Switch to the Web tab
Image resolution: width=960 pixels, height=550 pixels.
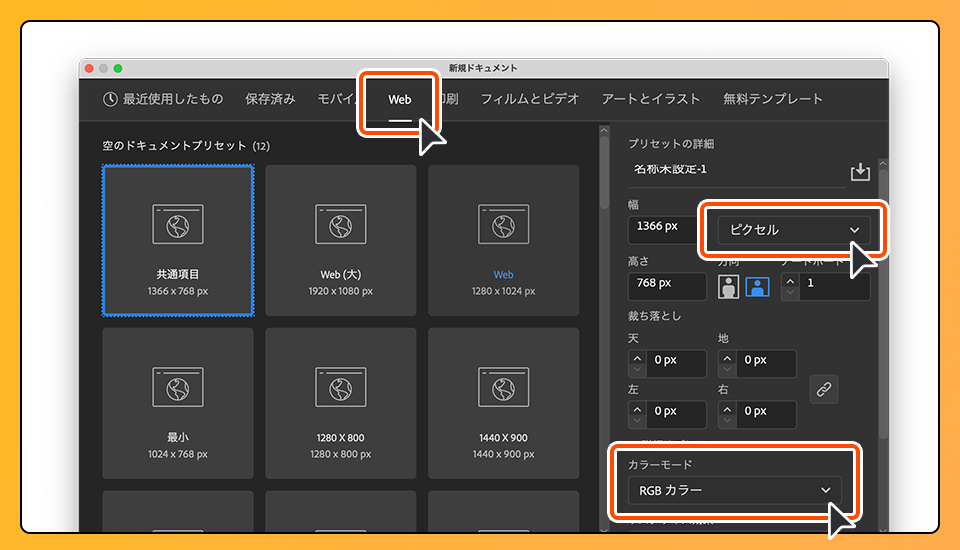coord(400,99)
